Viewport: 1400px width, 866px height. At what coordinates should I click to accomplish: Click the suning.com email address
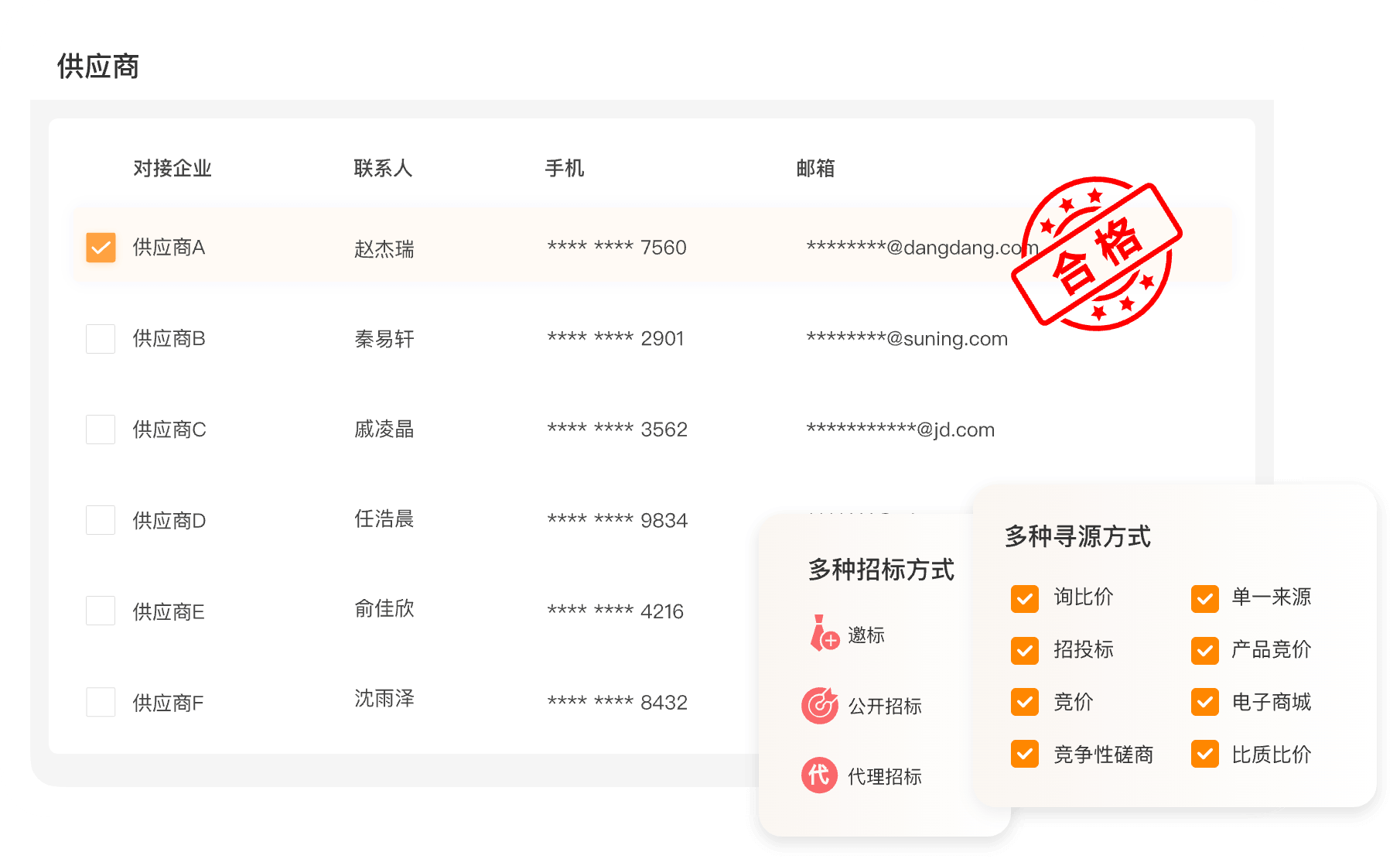coord(907,339)
